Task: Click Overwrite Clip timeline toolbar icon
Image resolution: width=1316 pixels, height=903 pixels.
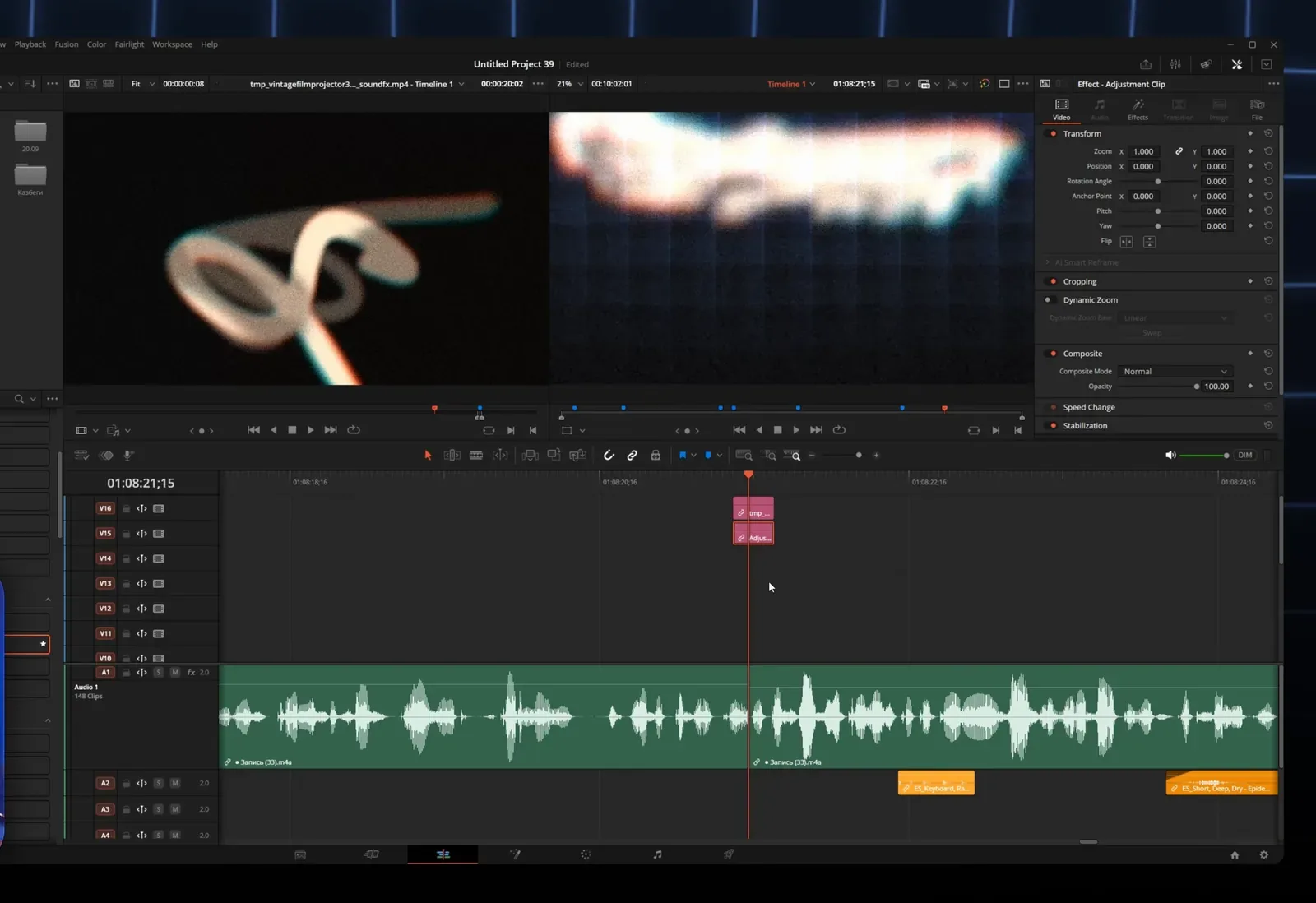Action: pos(554,455)
